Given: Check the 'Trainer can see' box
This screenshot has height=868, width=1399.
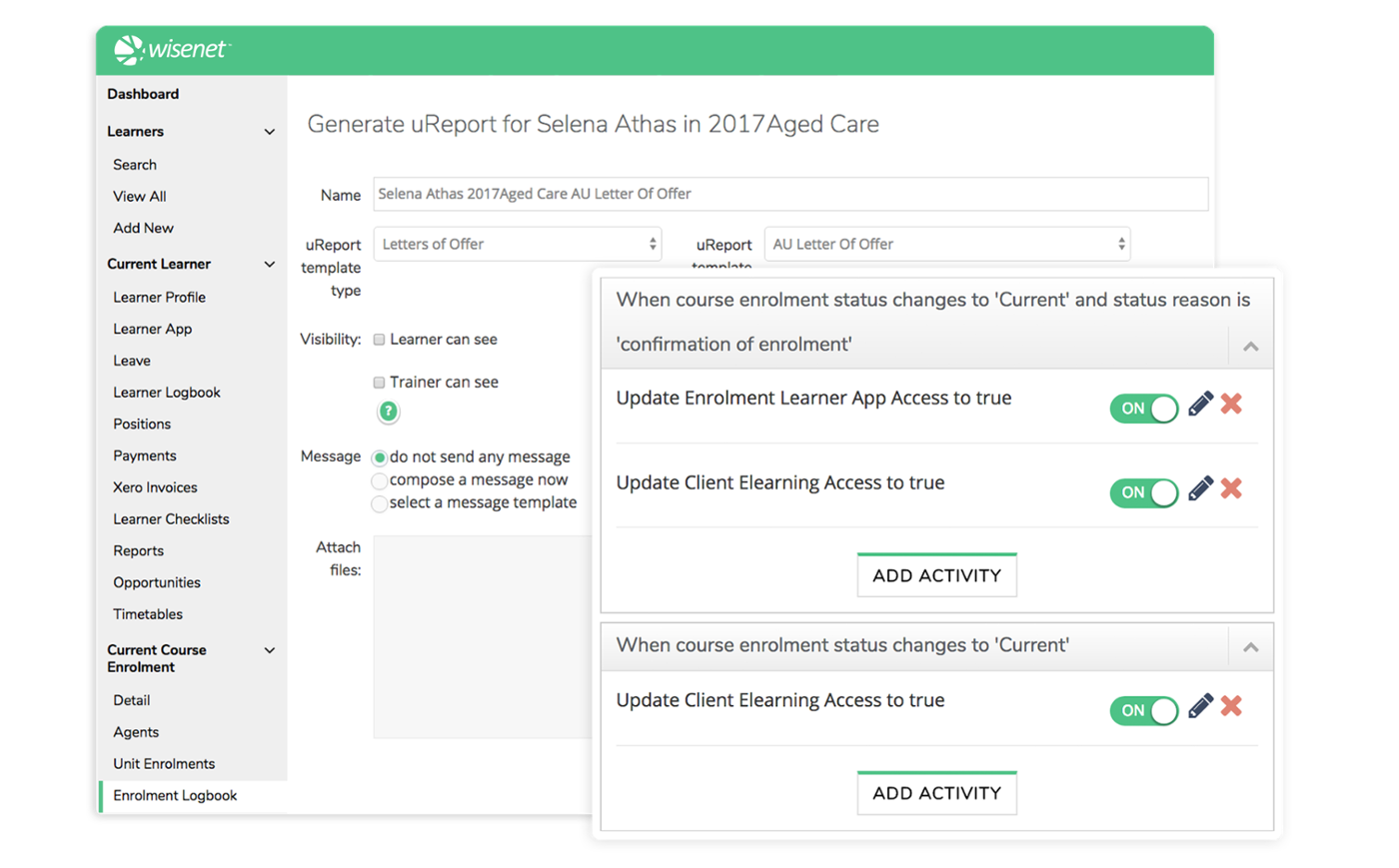Looking at the screenshot, I should pyautogui.click(x=380, y=383).
